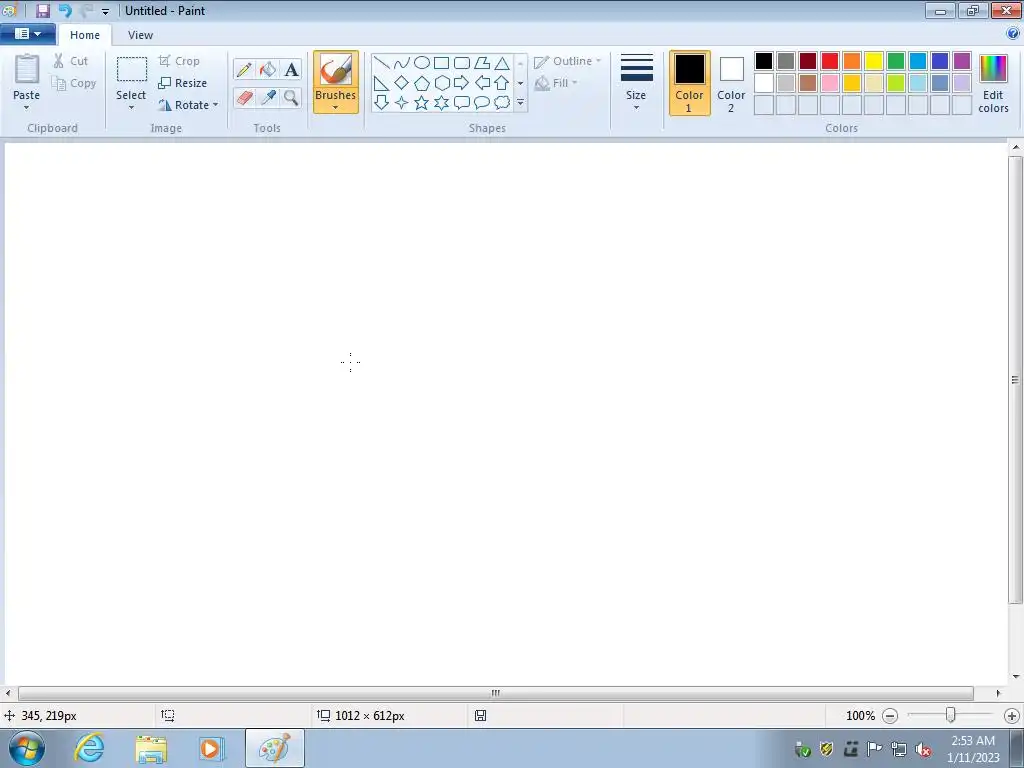Launch Internet Explorer from taskbar
The width and height of the screenshot is (1024, 768).
pyautogui.click(x=89, y=748)
